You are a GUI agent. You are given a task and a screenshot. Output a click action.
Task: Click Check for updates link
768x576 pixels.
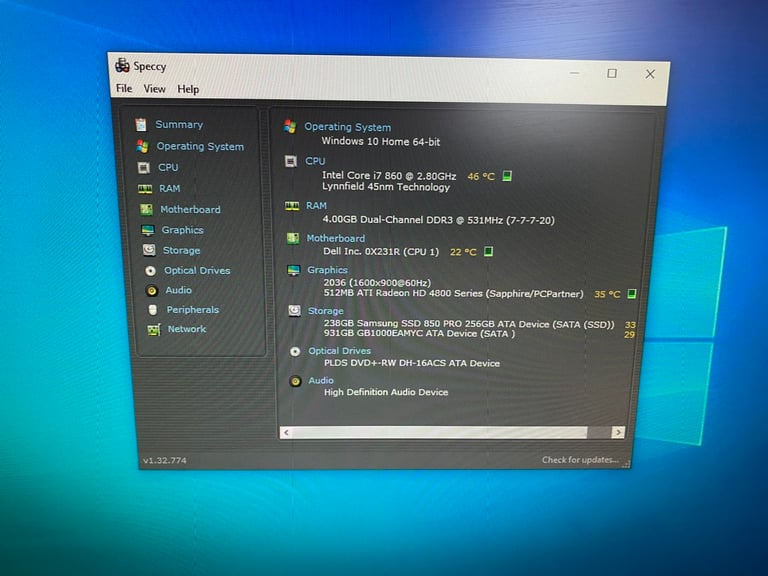tap(580, 459)
